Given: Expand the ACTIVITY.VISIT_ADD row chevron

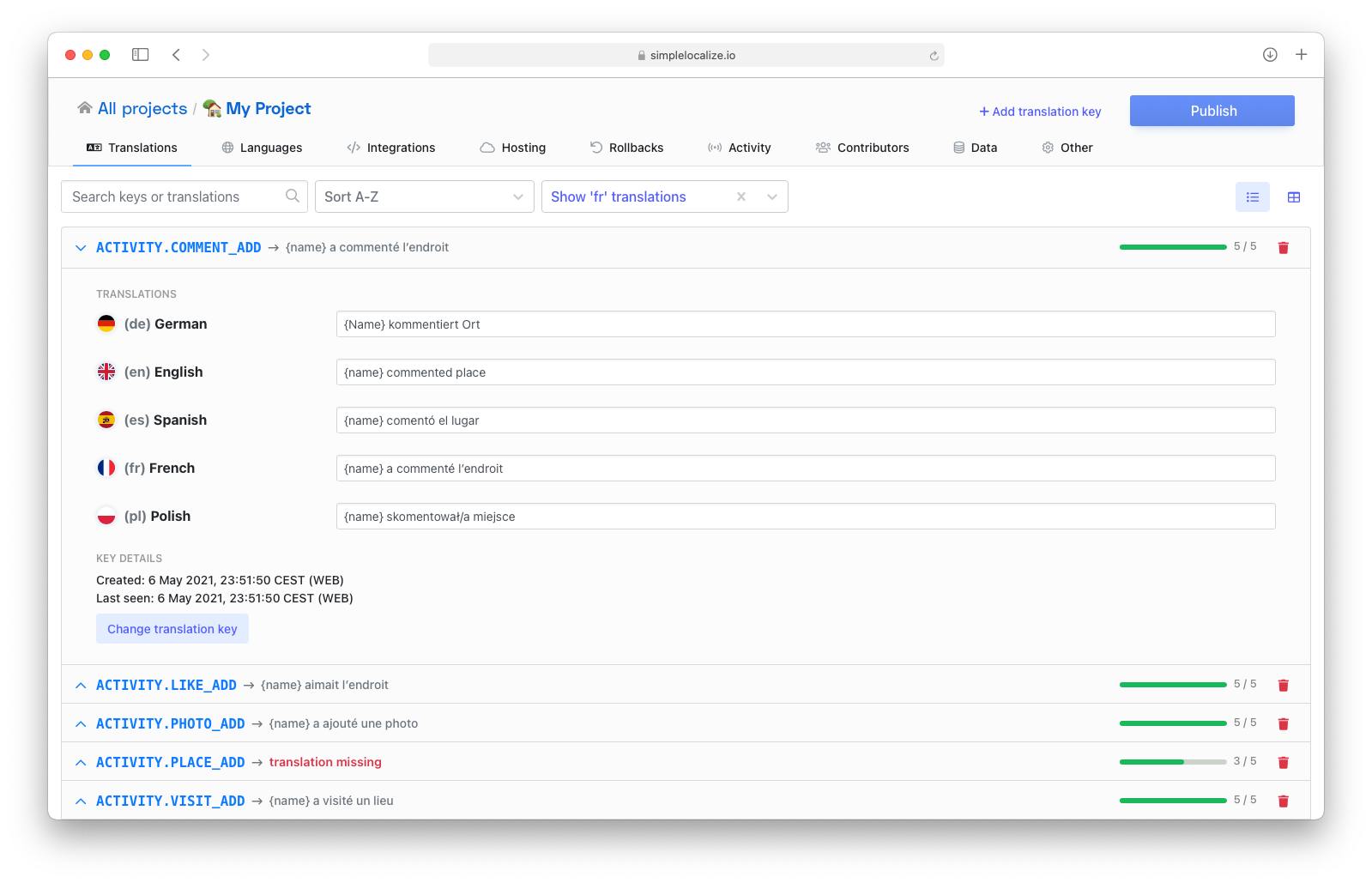Looking at the screenshot, I should pos(81,801).
